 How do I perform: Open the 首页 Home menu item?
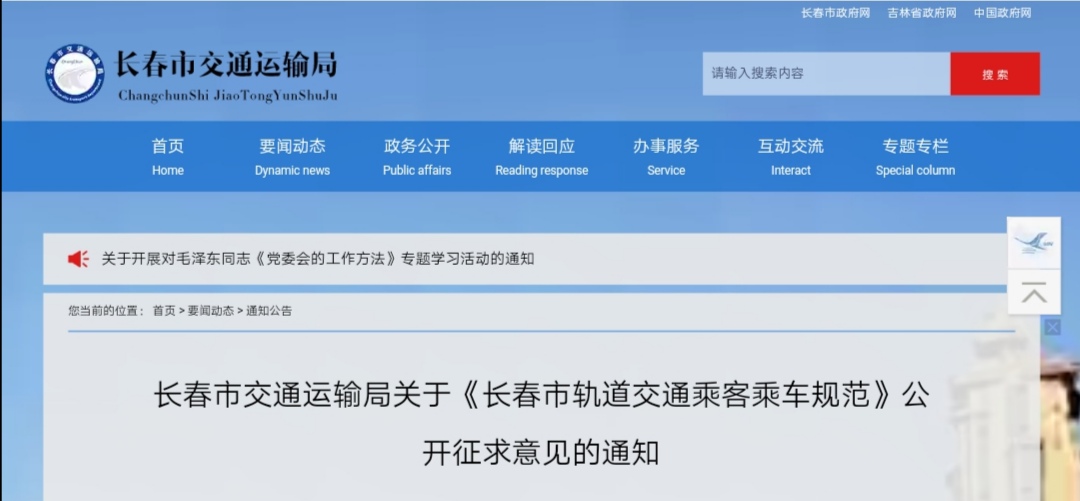coord(168,156)
